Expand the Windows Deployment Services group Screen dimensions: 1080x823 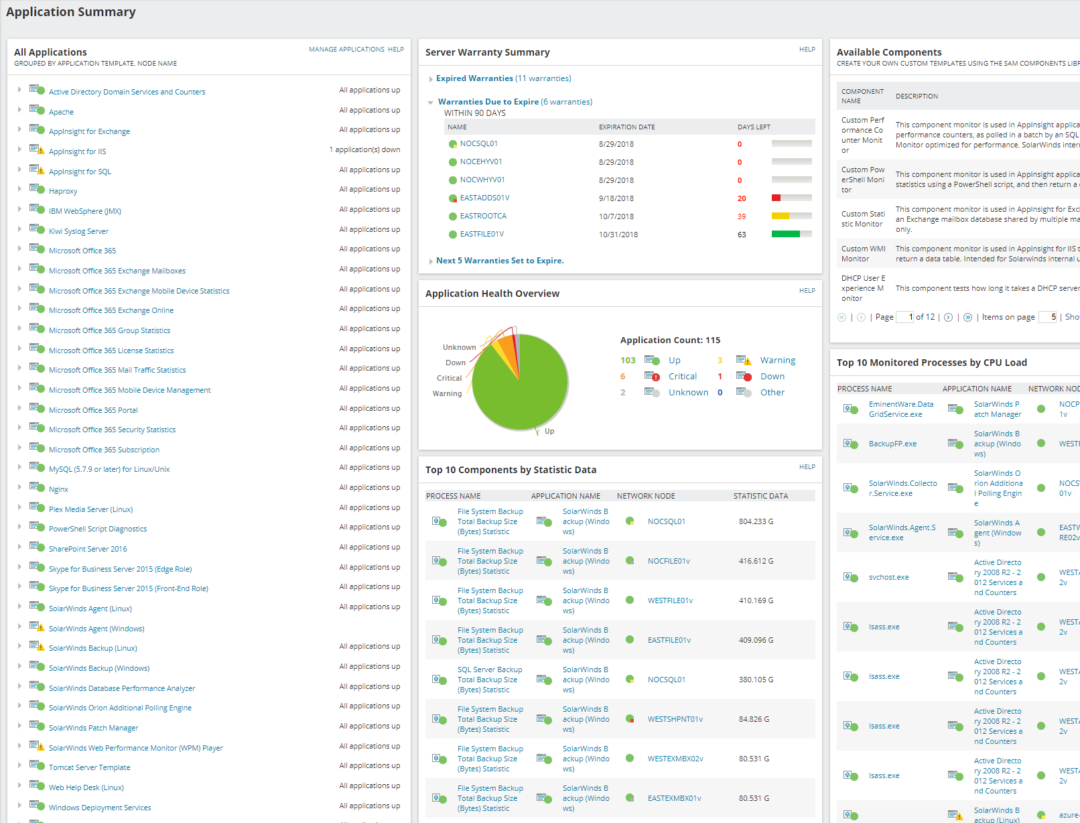19,806
